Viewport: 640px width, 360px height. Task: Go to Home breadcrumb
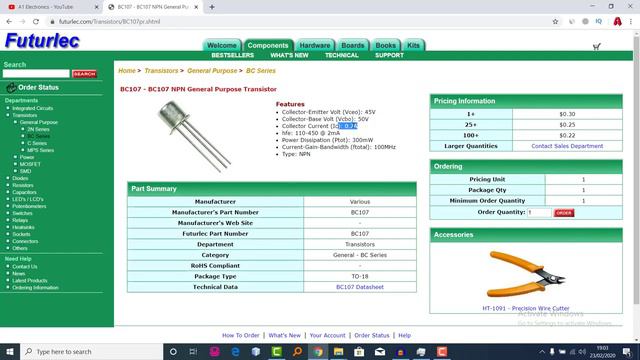tap(127, 71)
